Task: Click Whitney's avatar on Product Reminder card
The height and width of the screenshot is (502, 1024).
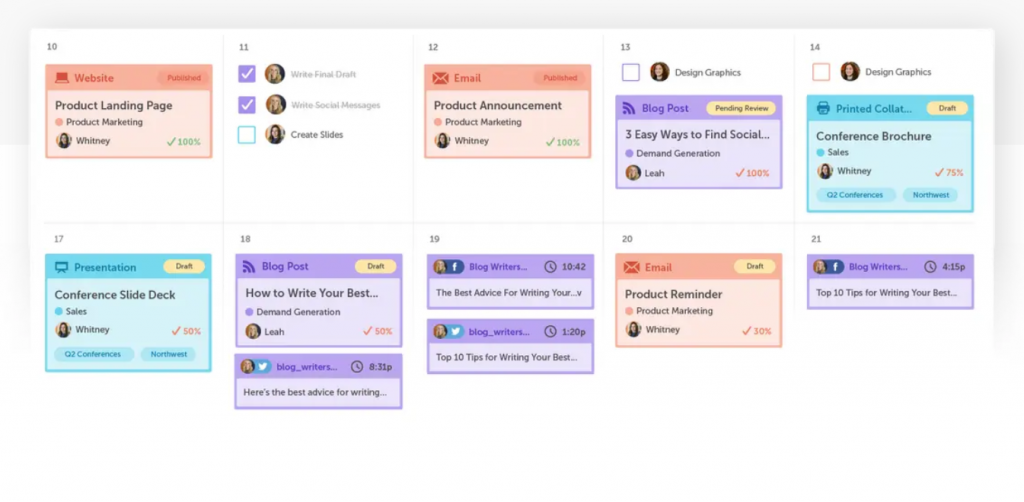Action: pyautogui.click(x=633, y=329)
